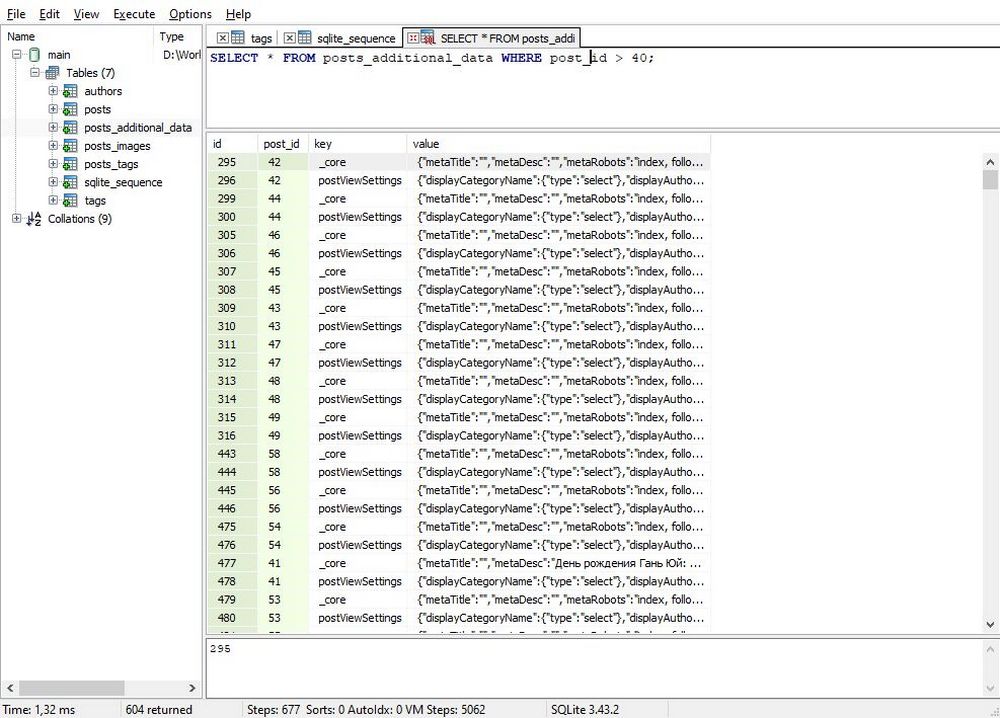Viewport: 1000px width, 718px height.
Task: Close the tags tab
Action: point(223,38)
